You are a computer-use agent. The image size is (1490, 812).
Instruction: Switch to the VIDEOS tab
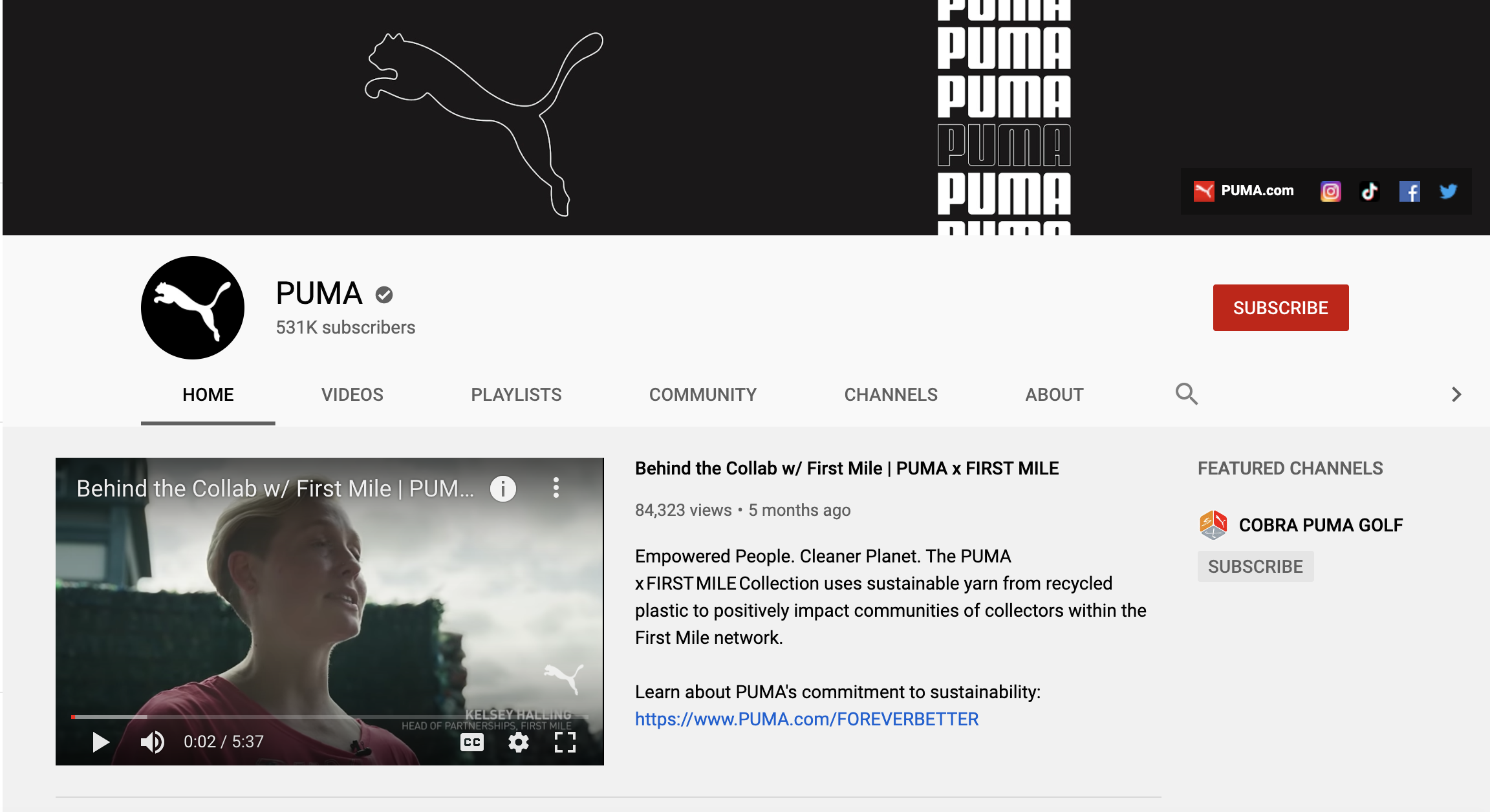click(352, 395)
